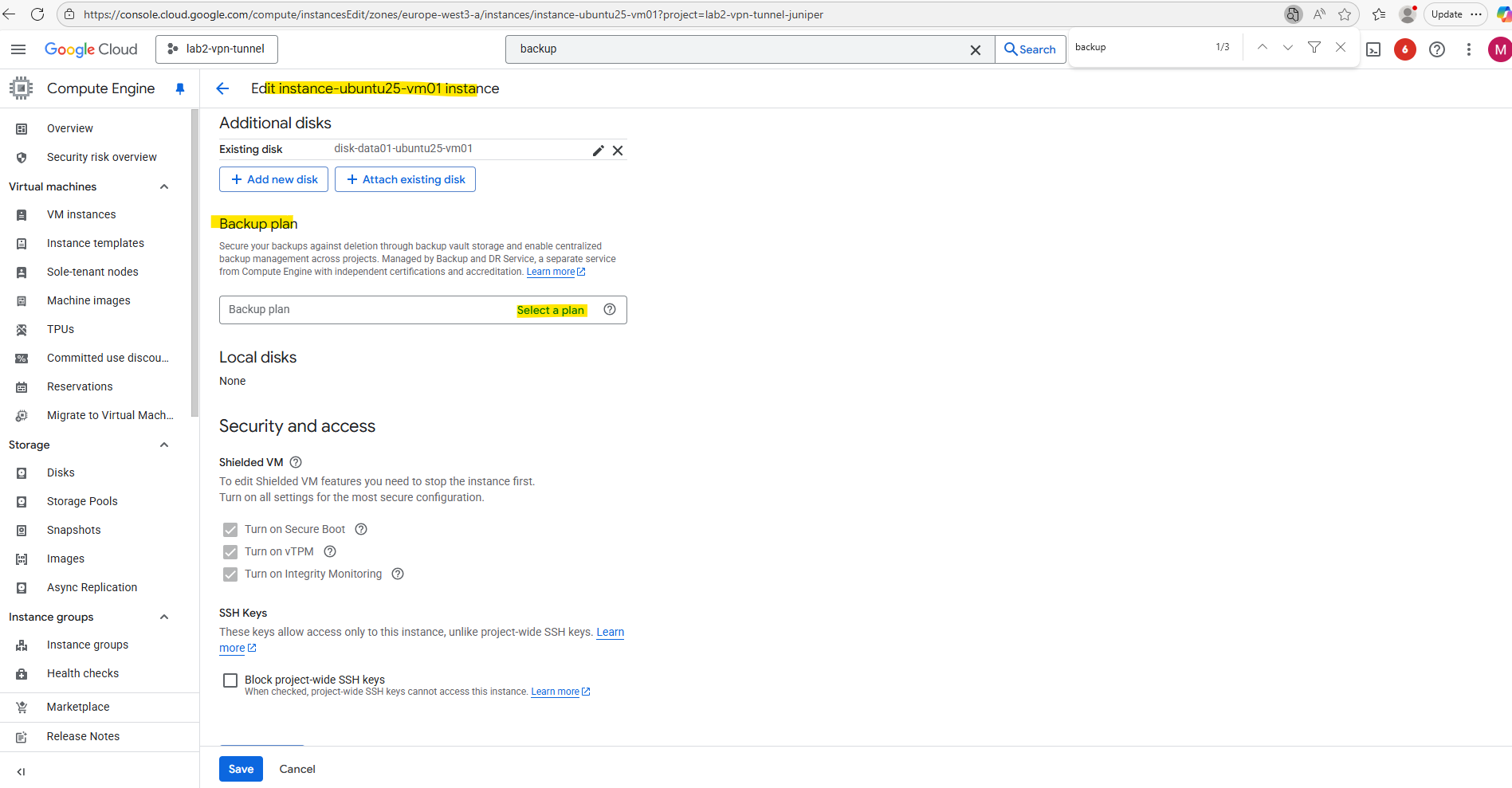Click Add new disk button
Screen dimensions: 1512x788
click(274, 179)
